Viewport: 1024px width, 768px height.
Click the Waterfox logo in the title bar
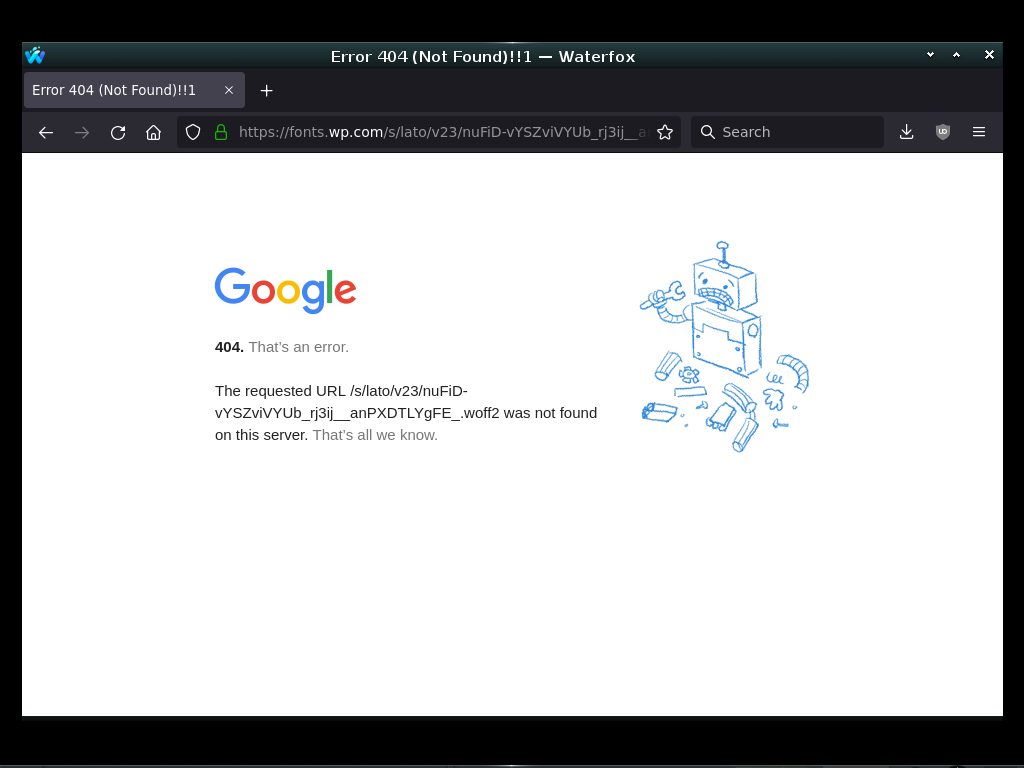[35, 55]
